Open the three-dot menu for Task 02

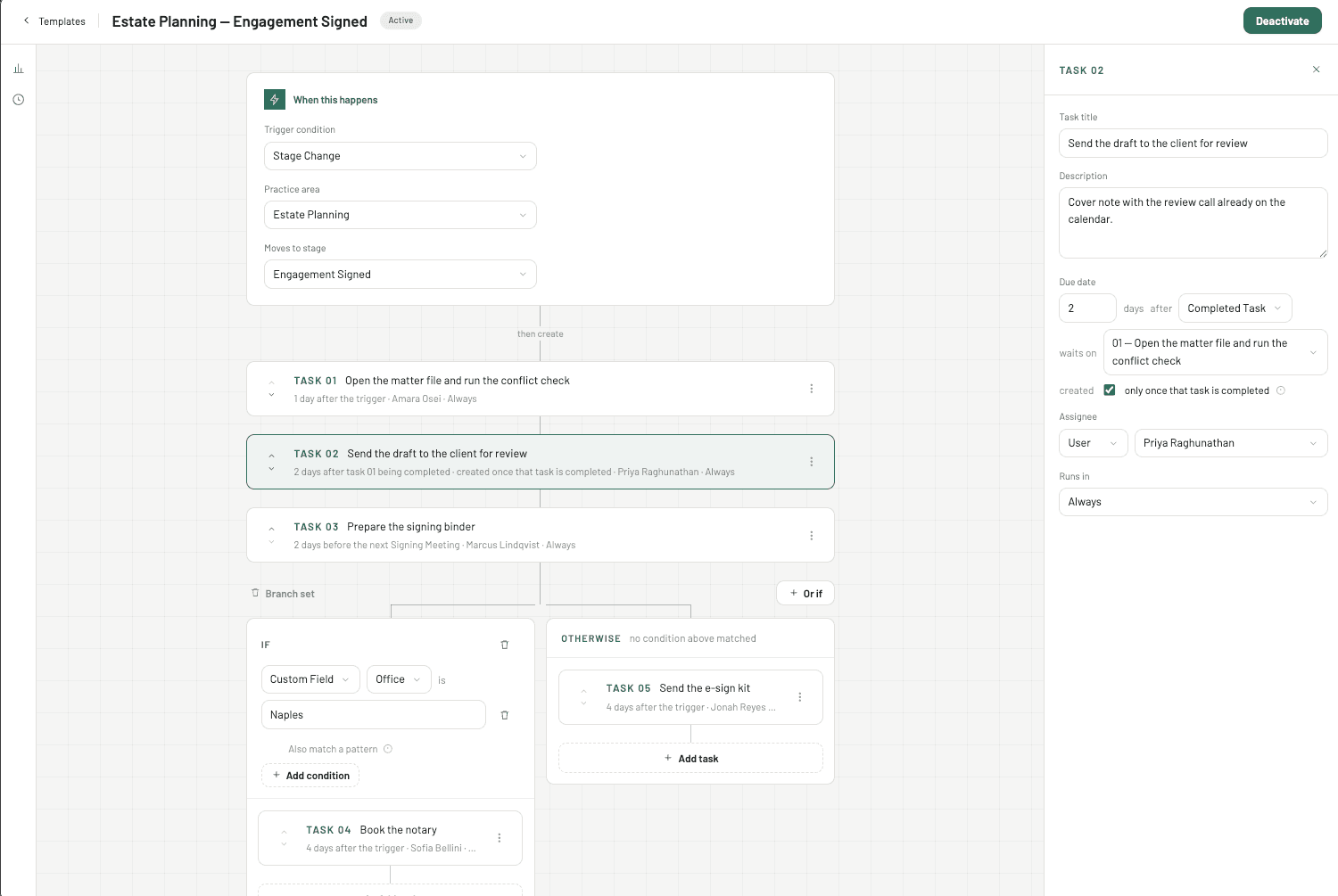(811, 462)
